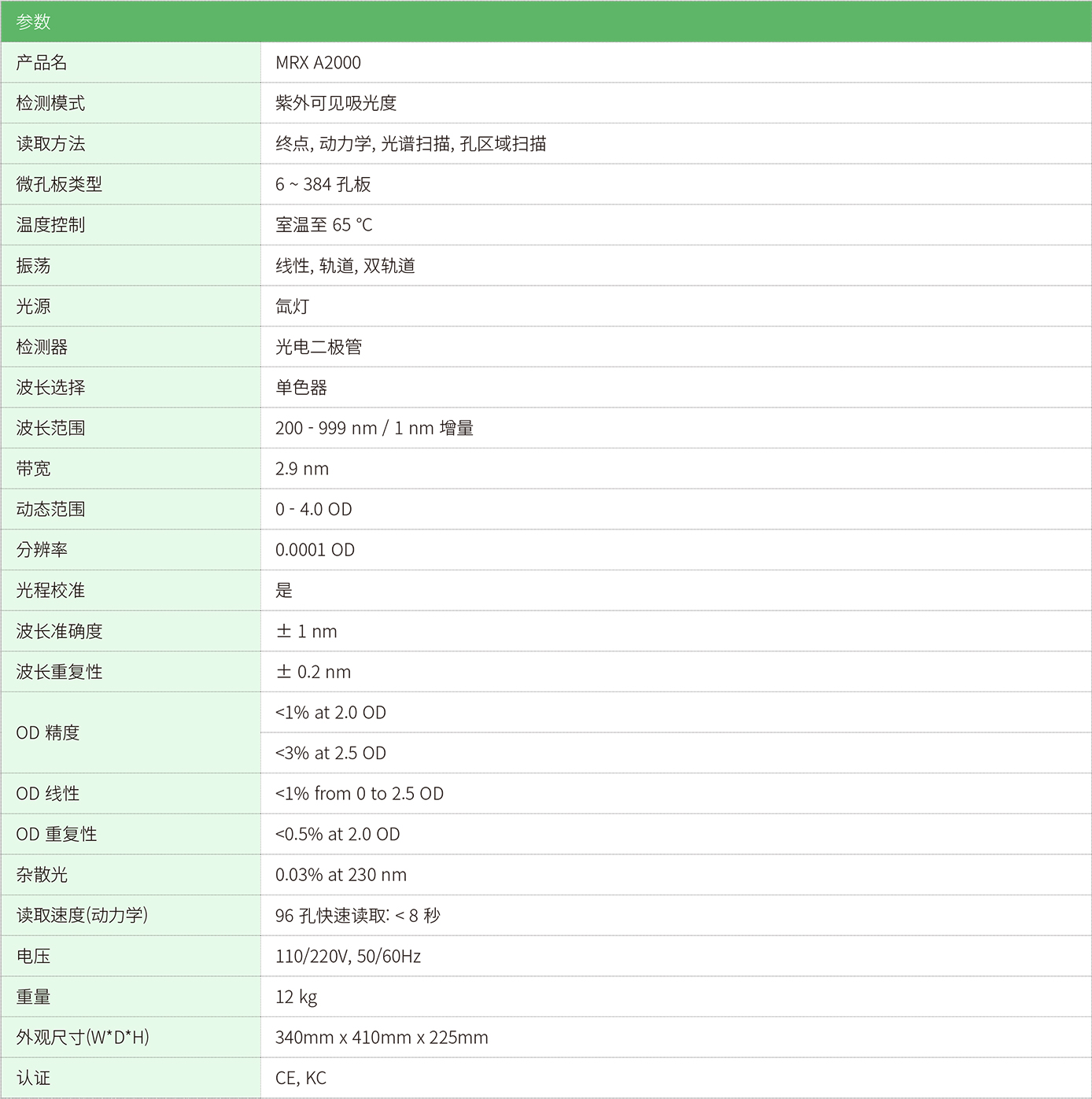This screenshot has height=1099, width=1092.
Task: Click the 线性, 轨道, 双轨道 value
Action: click(x=345, y=266)
